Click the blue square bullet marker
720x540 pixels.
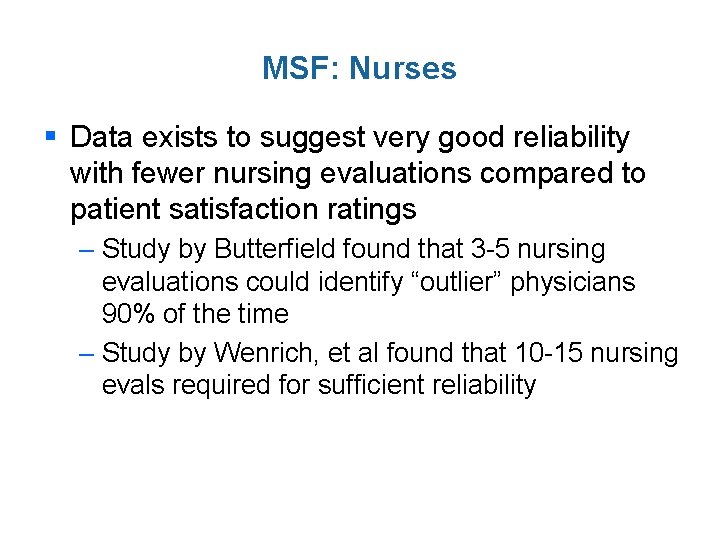pyautogui.click(x=51, y=136)
